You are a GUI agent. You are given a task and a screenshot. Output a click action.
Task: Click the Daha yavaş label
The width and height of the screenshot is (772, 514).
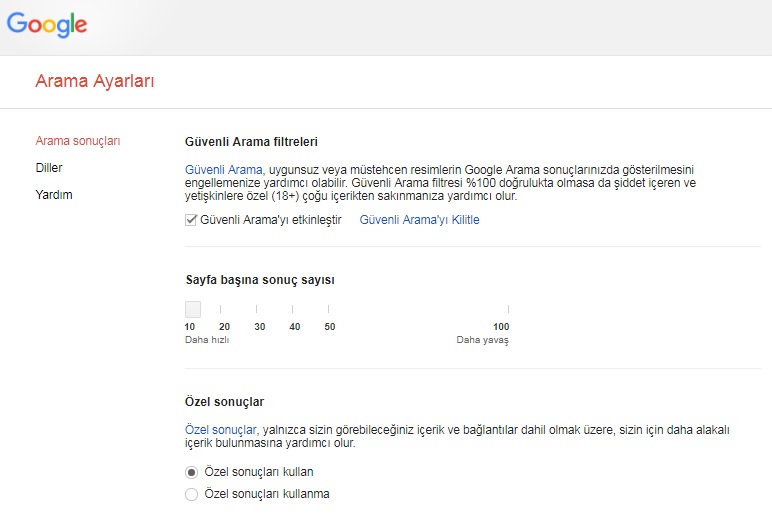pyautogui.click(x=482, y=340)
